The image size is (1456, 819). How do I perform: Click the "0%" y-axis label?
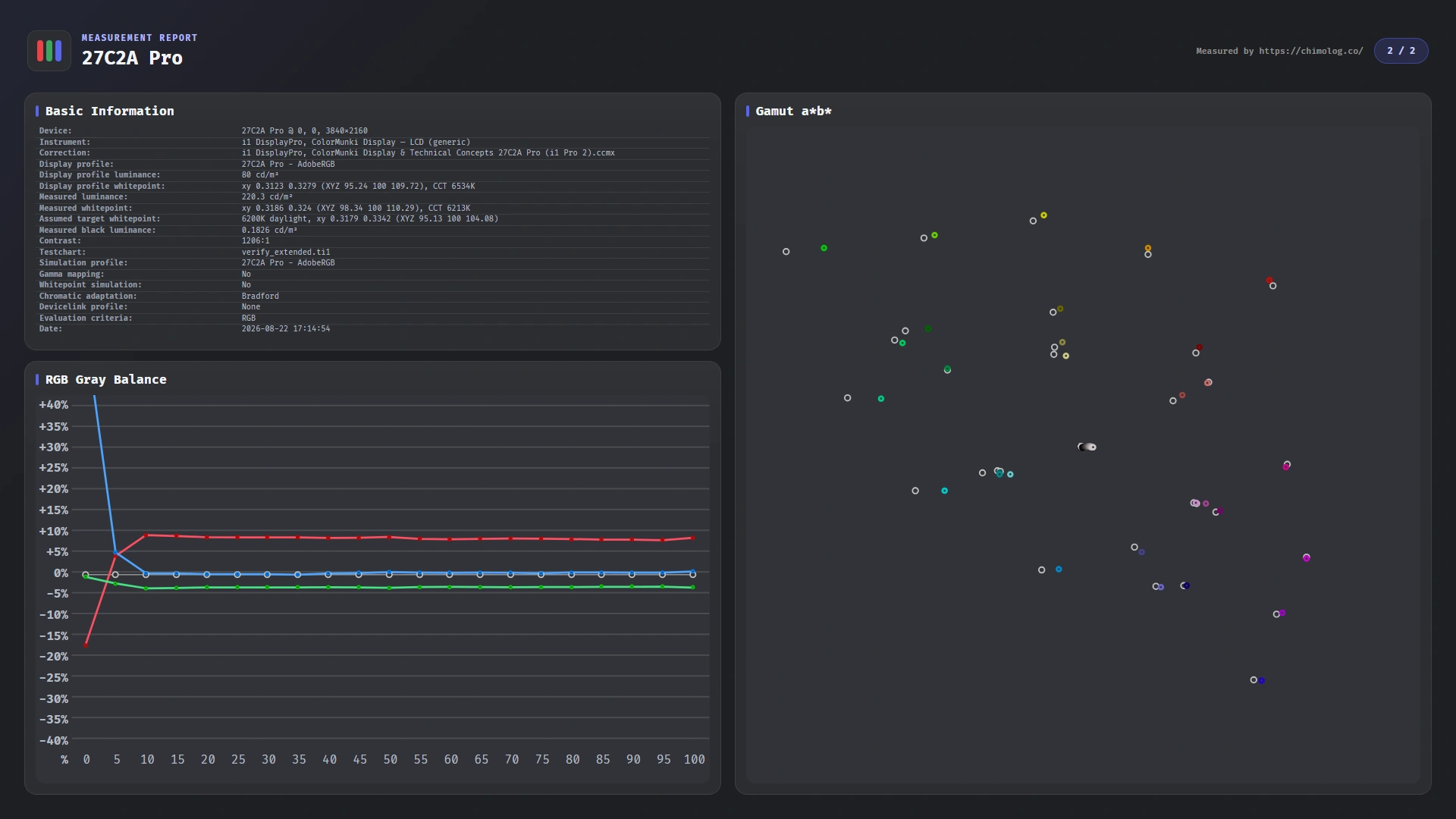tap(61, 573)
